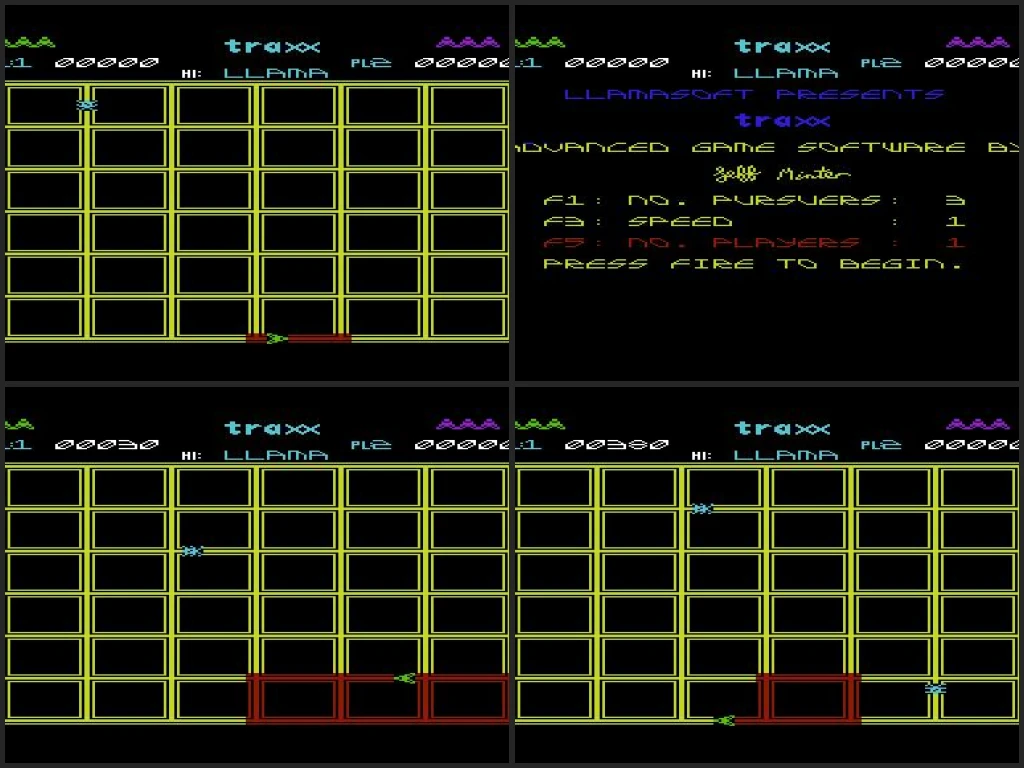1024x768 pixels.
Task: Click the blue pursuer in top-left screenshot
Action: pyautogui.click(x=87, y=105)
